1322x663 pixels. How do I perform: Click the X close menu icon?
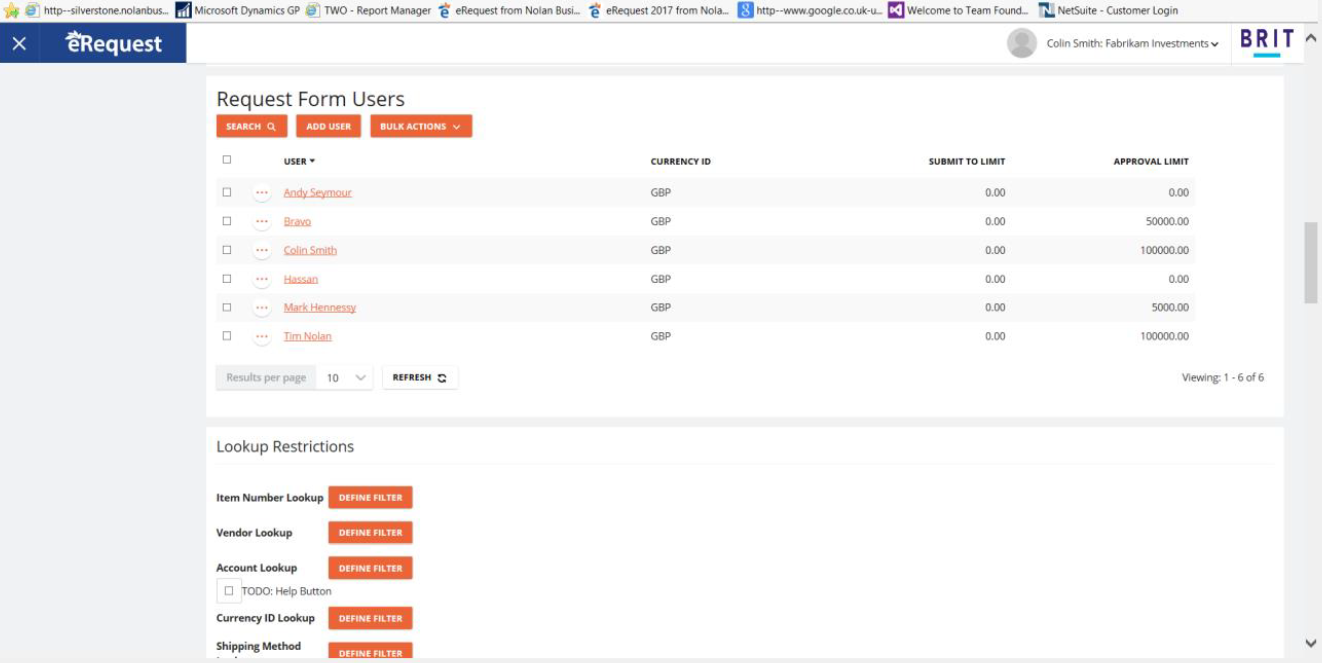coord(19,44)
